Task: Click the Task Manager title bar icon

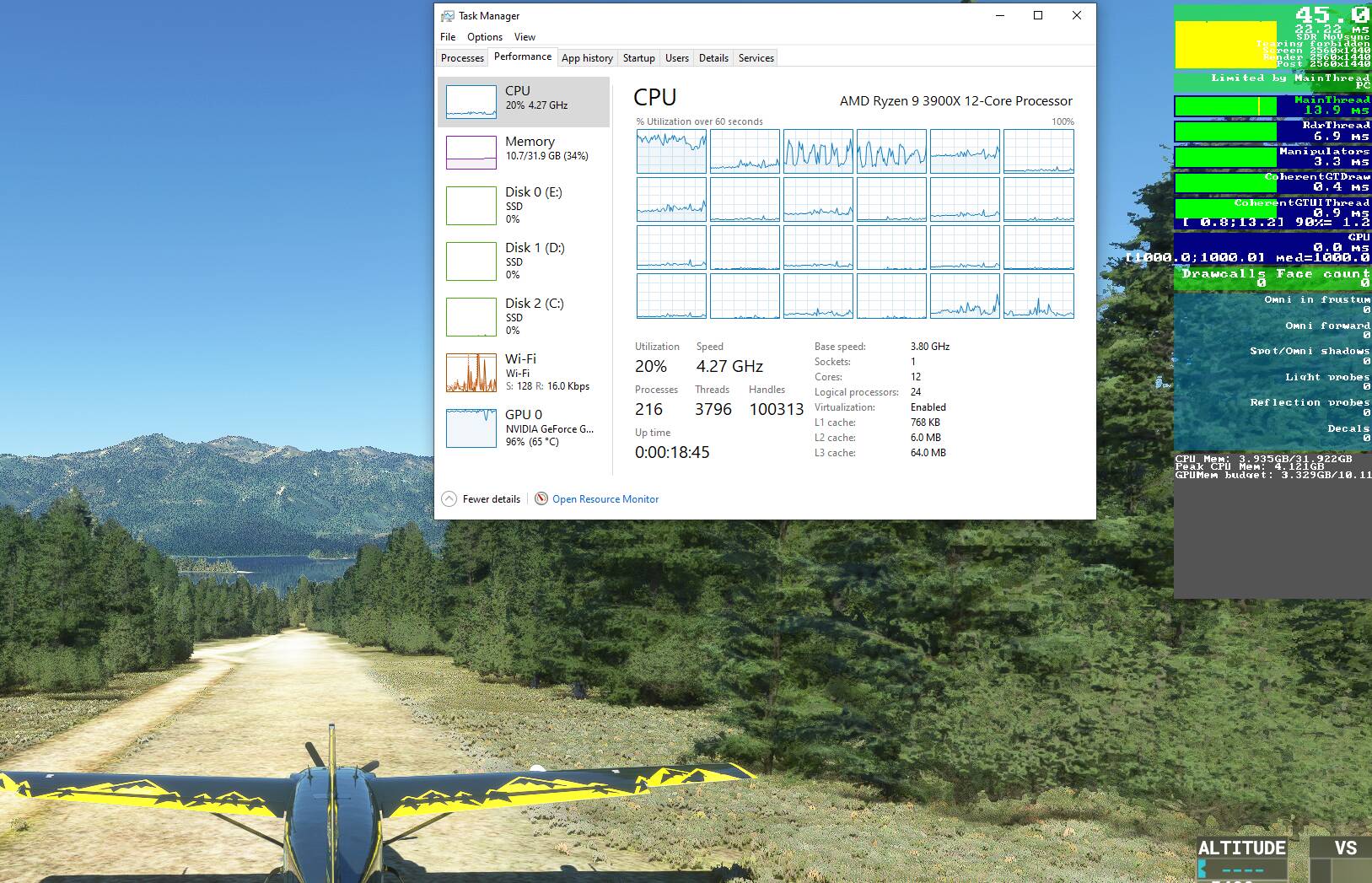Action: click(447, 16)
